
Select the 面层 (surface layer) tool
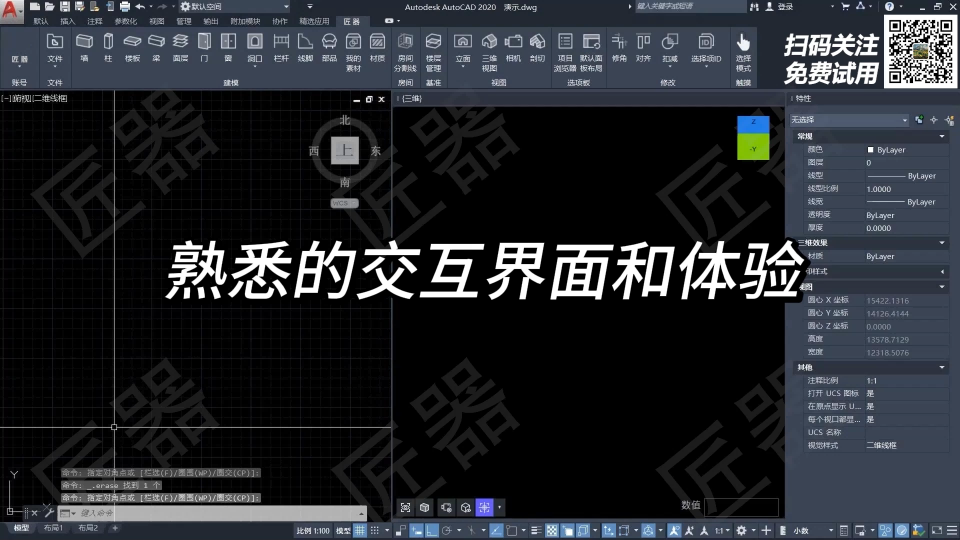pos(180,48)
